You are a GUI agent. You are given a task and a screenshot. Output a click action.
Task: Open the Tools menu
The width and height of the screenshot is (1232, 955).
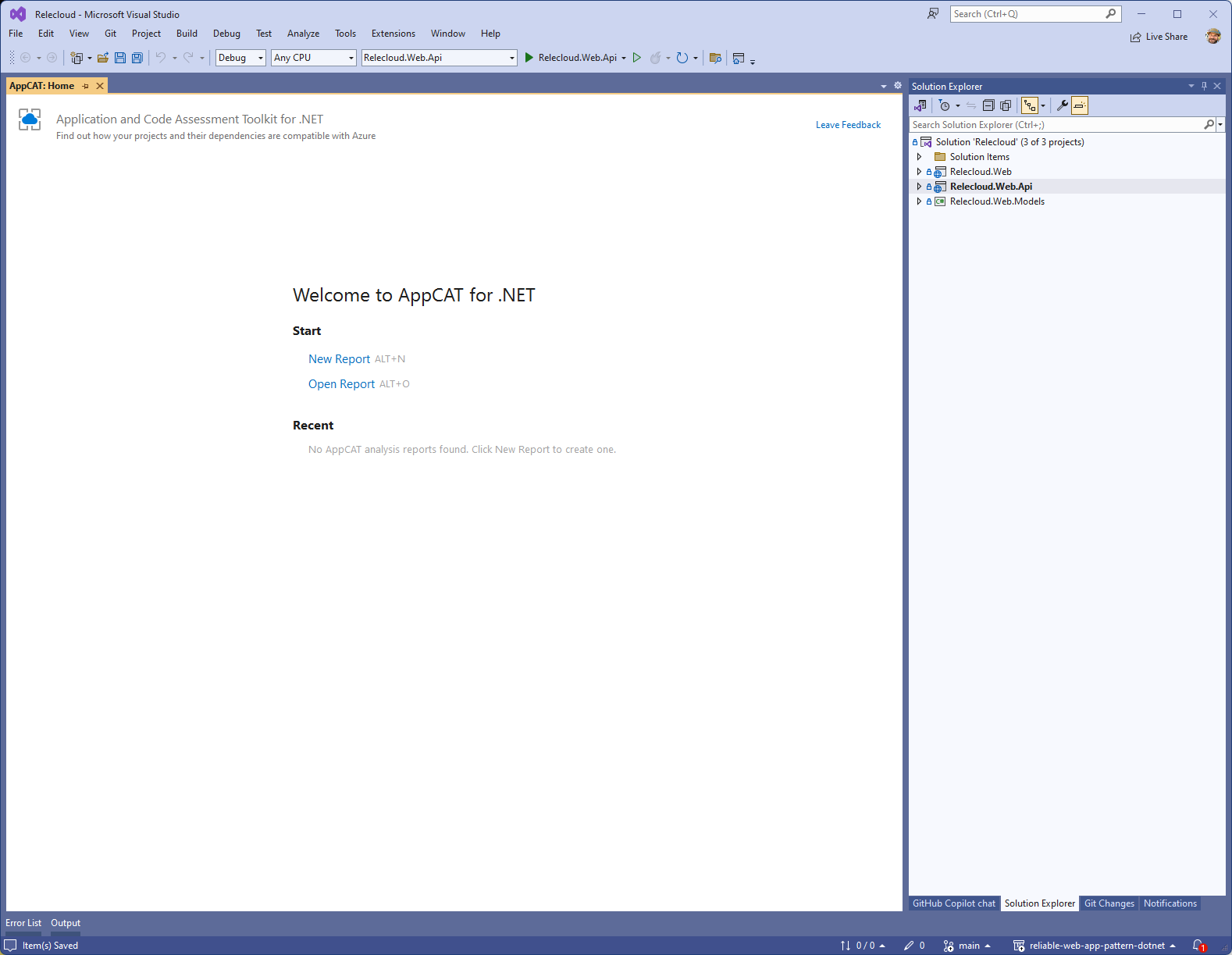(345, 34)
